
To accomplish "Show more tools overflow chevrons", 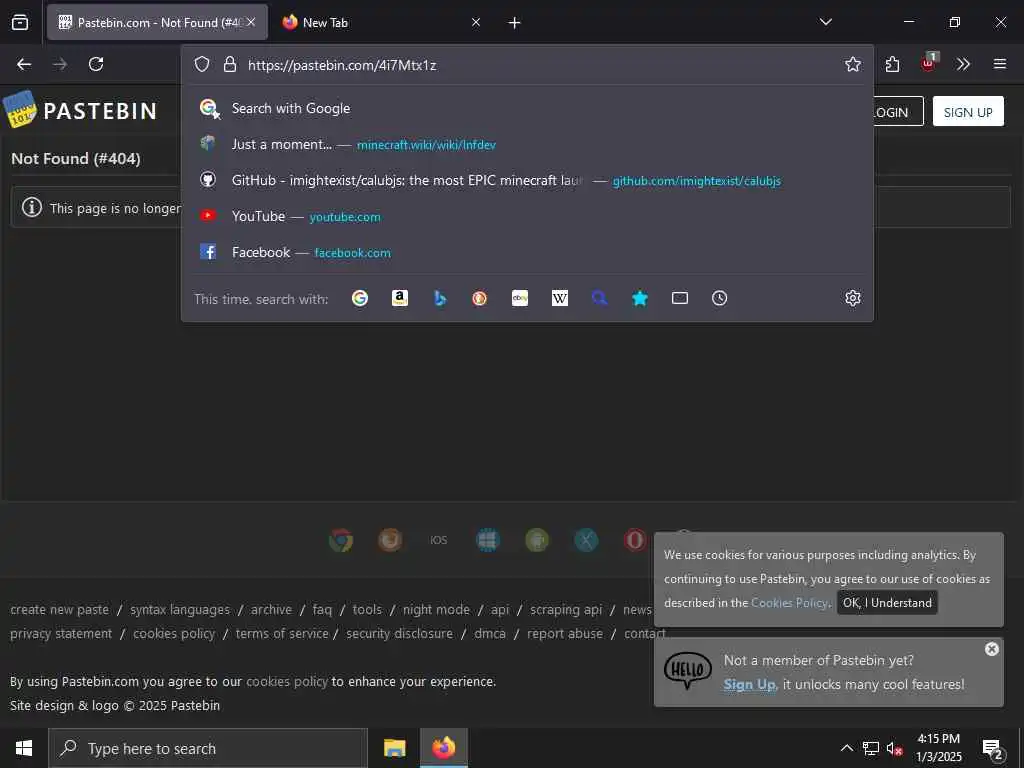I will 963,64.
